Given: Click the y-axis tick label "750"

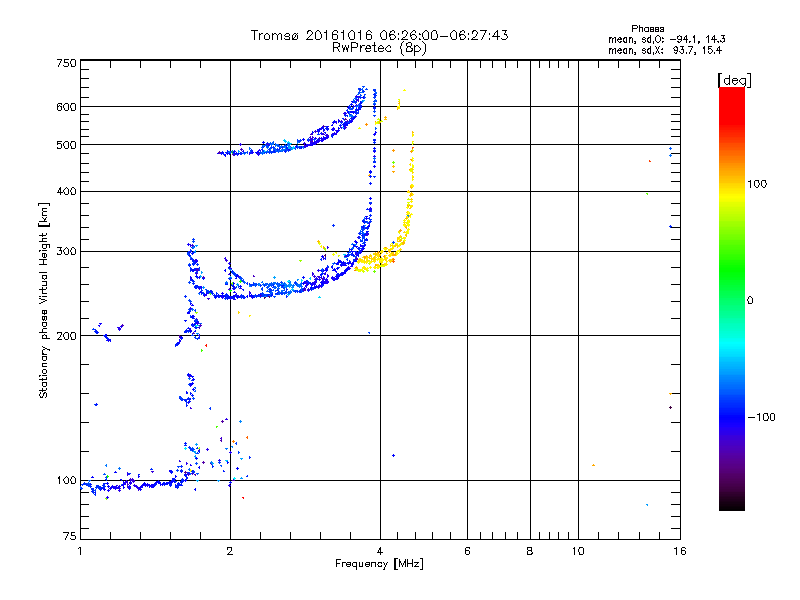Looking at the screenshot, I should (66, 63).
